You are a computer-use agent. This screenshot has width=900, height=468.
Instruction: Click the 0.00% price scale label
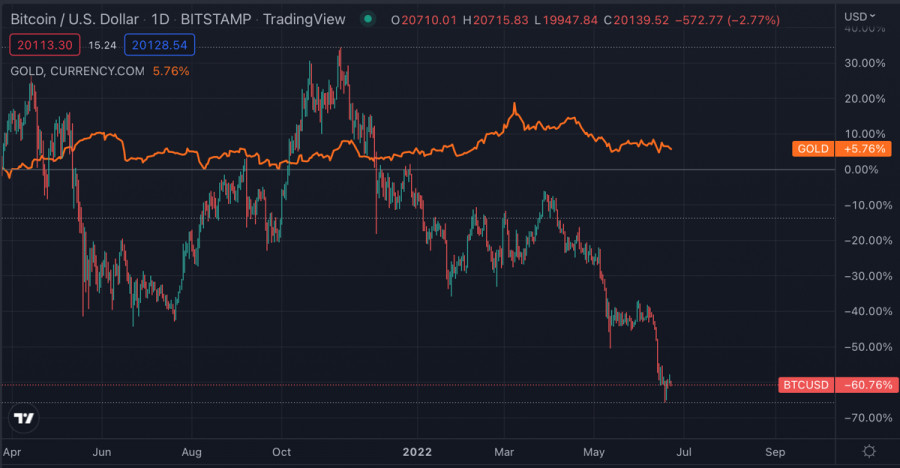click(x=861, y=169)
